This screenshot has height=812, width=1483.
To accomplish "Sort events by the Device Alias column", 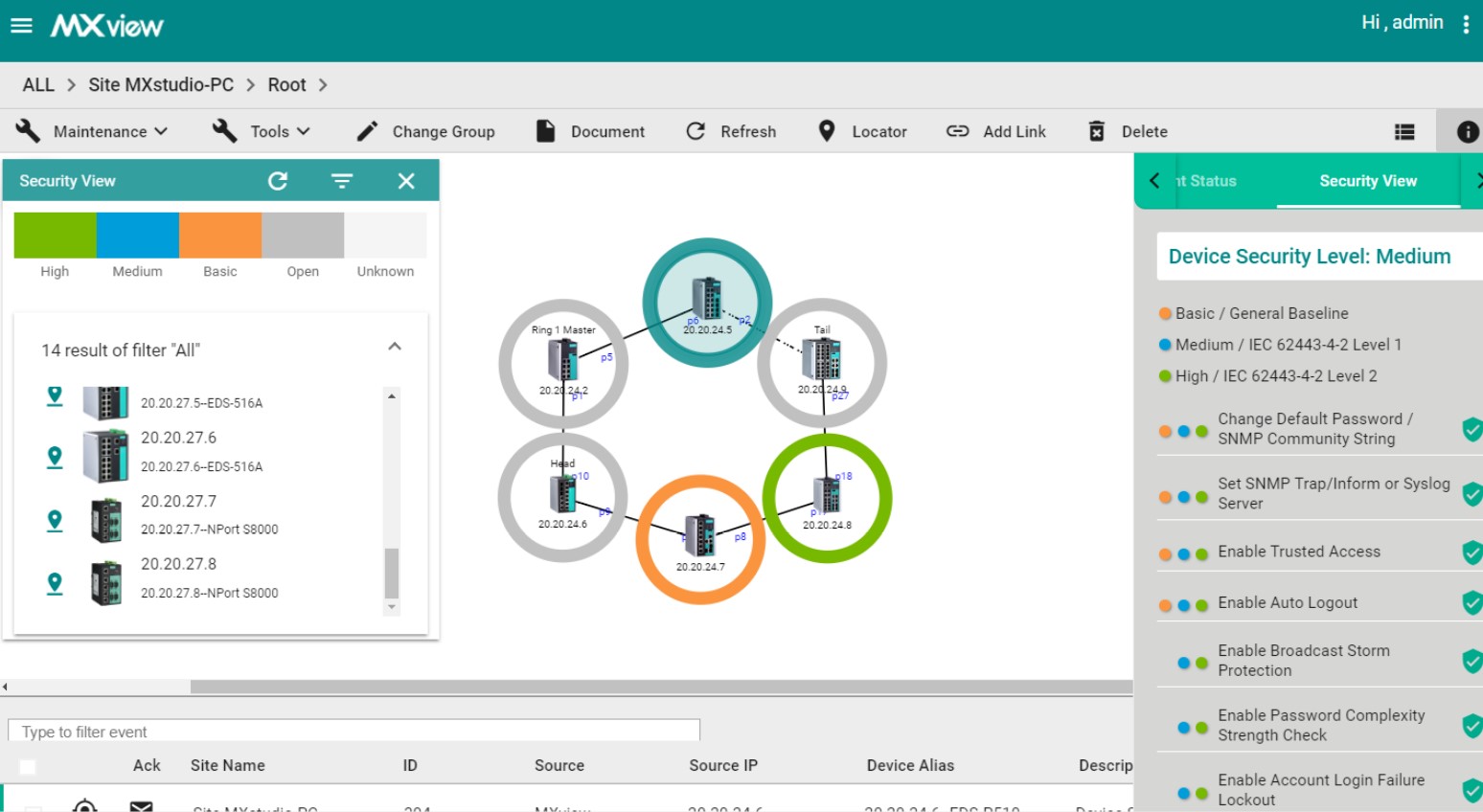I will 910,765.
